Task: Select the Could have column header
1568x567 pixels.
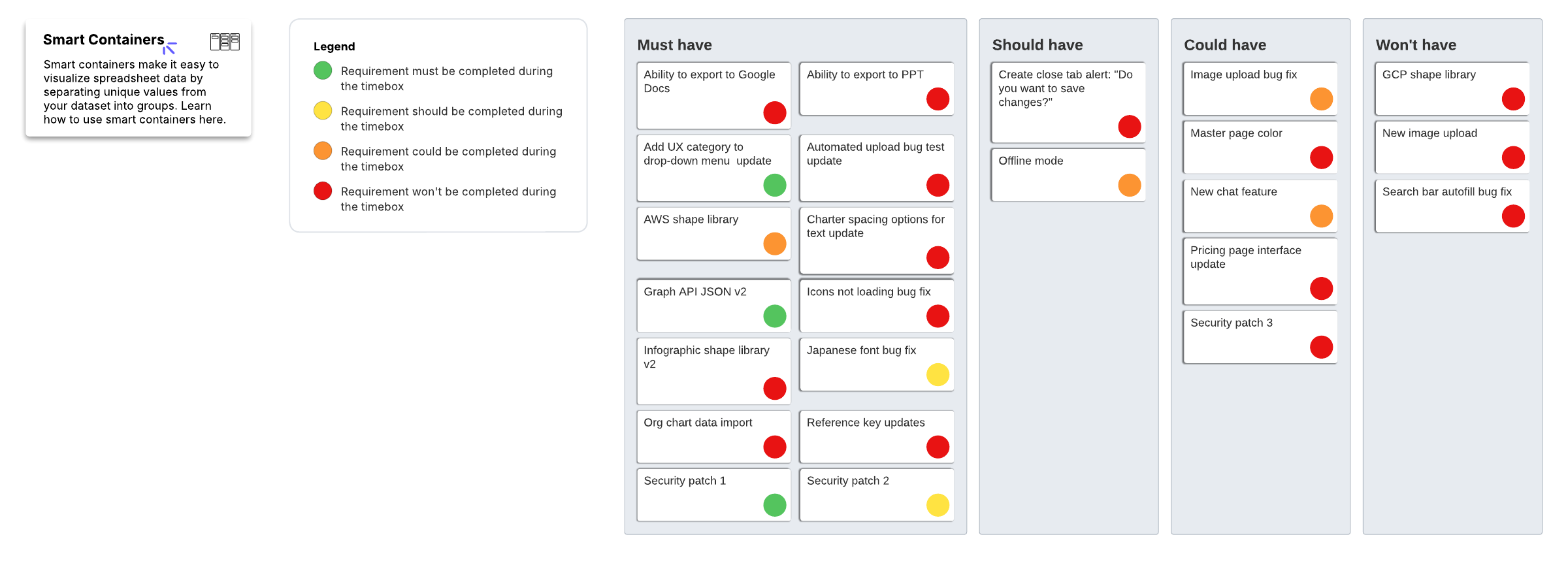Action: pos(1224,45)
